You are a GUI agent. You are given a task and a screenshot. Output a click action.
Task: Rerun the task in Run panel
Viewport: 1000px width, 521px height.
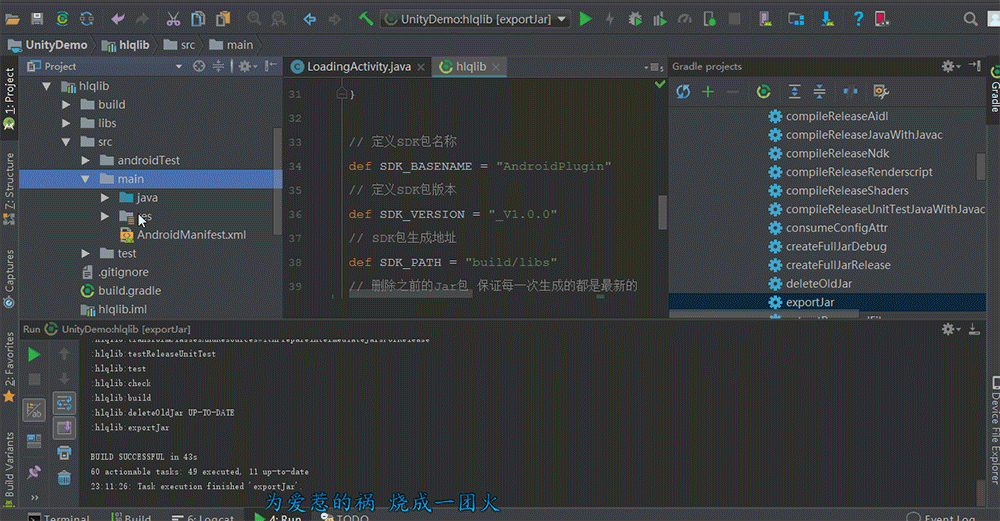point(34,354)
